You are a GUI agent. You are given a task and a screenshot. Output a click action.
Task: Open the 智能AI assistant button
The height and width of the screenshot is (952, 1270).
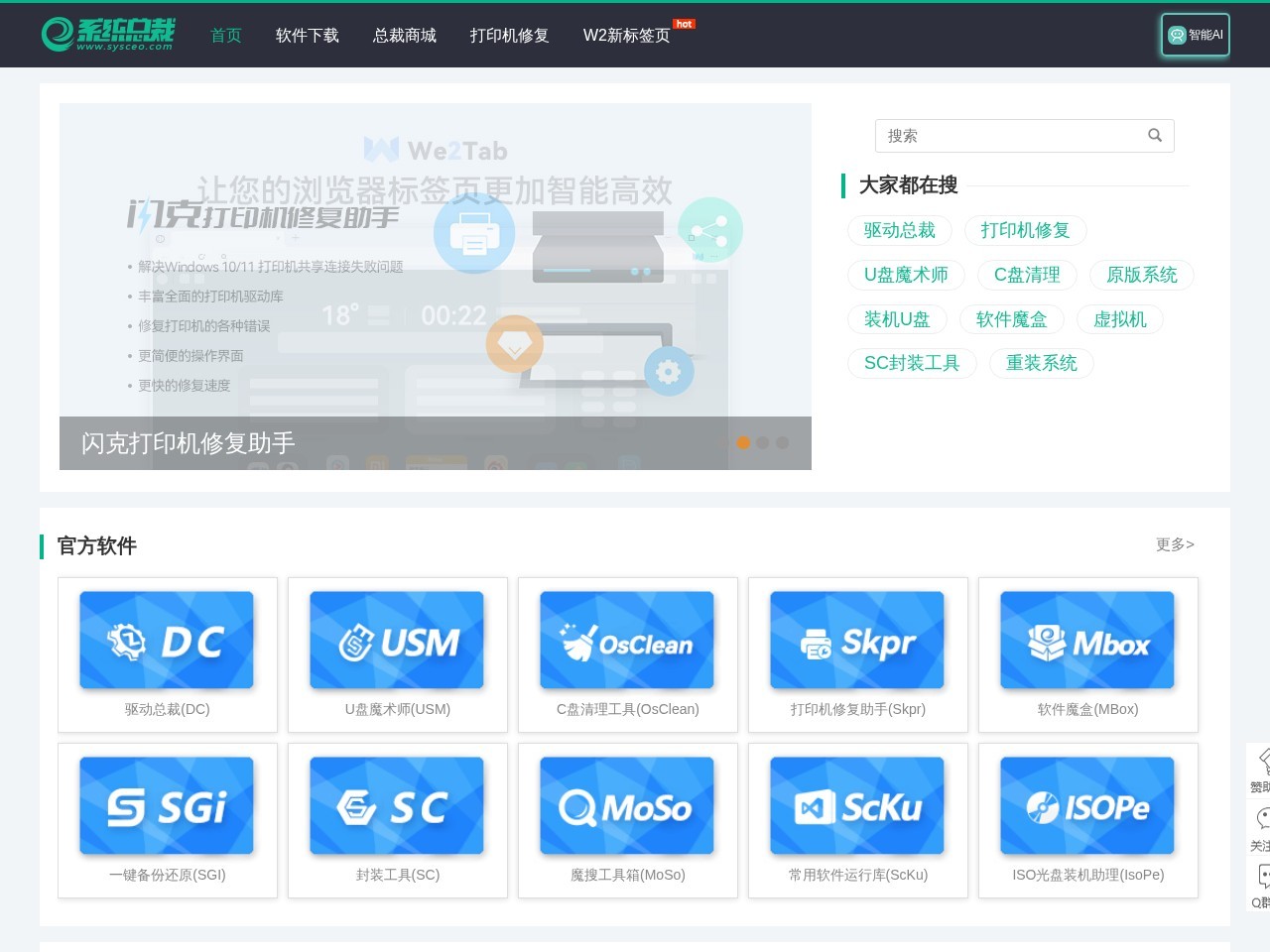[x=1196, y=35]
